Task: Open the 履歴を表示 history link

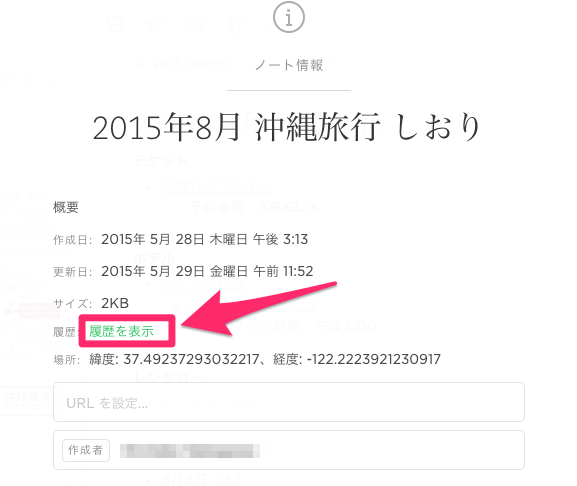Action: (121, 331)
